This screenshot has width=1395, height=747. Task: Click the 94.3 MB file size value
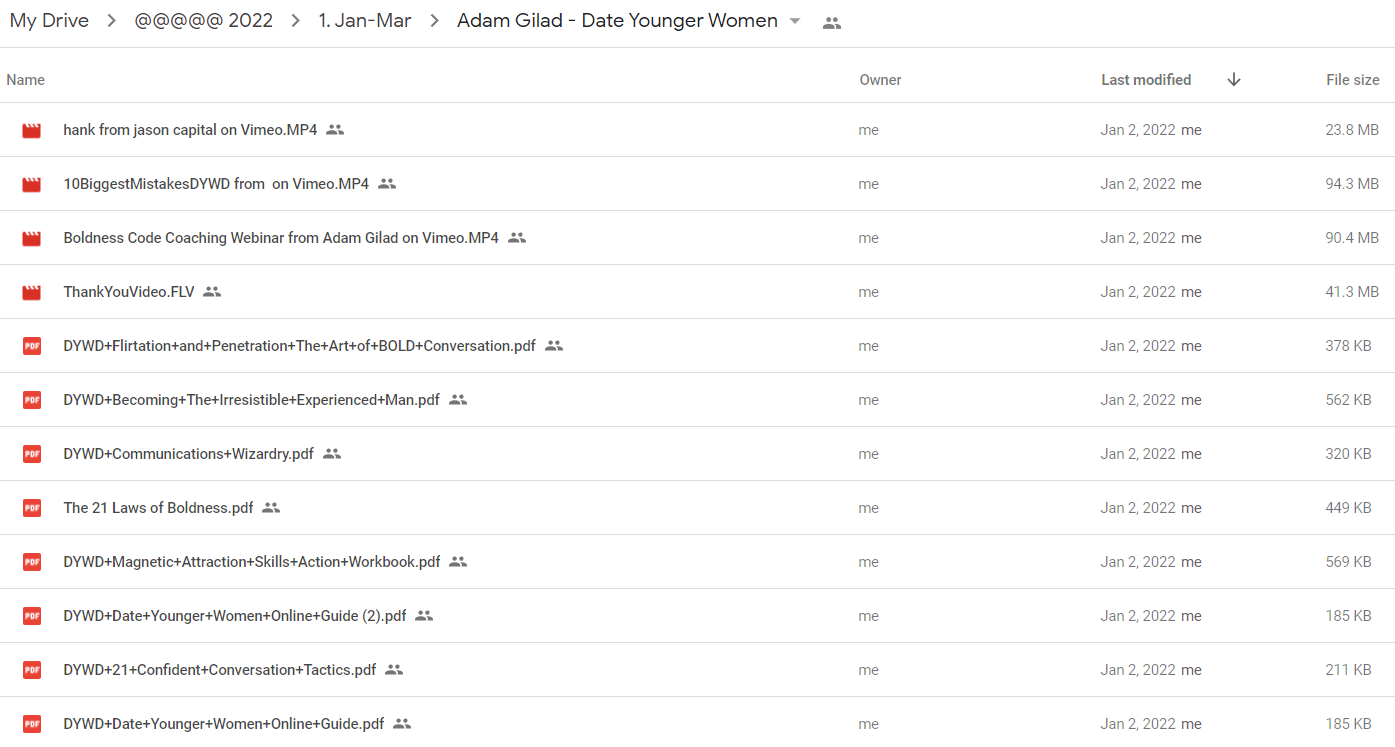pos(1352,184)
